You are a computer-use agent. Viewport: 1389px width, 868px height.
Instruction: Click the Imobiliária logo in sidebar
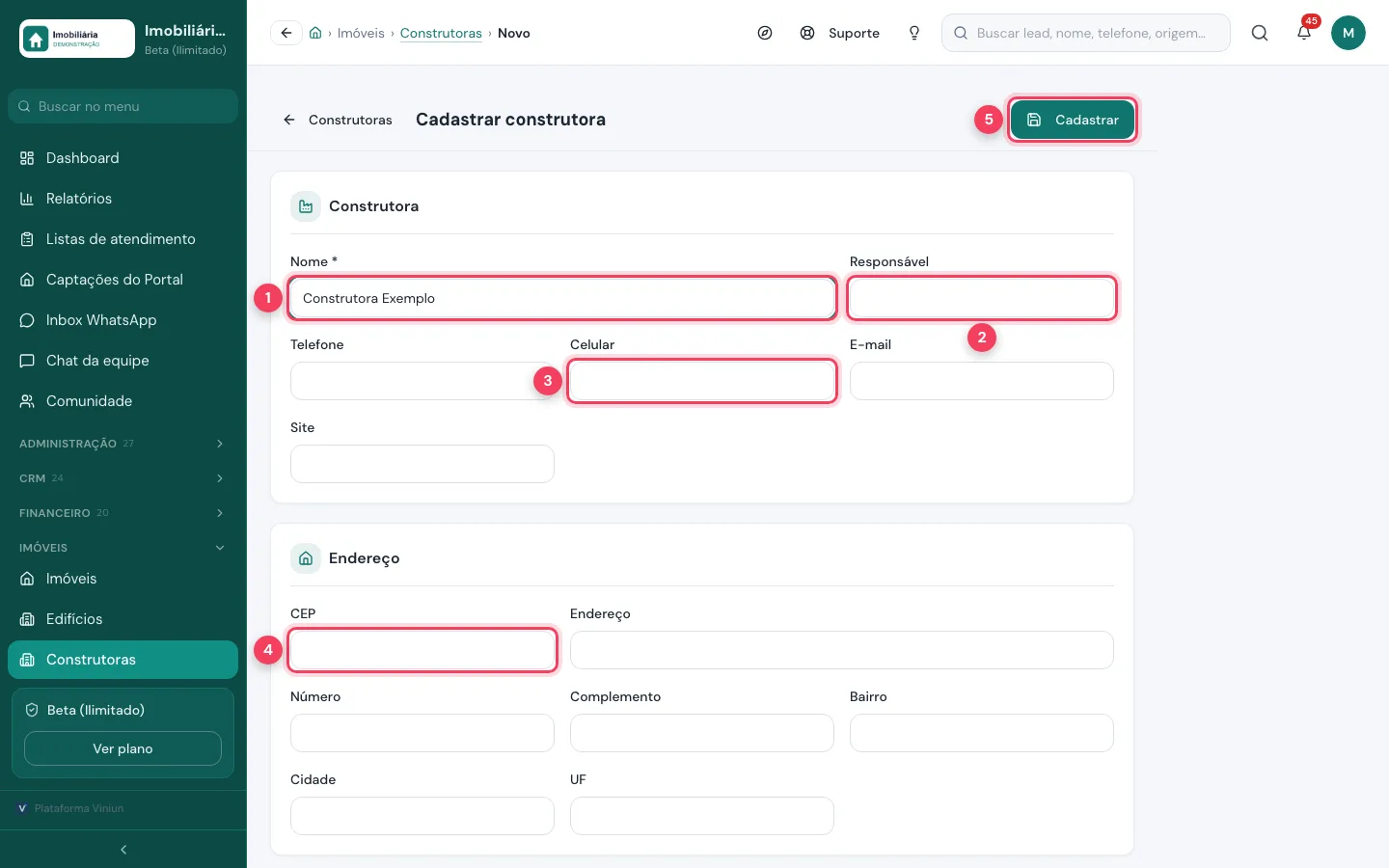click(x=77, y=39)
